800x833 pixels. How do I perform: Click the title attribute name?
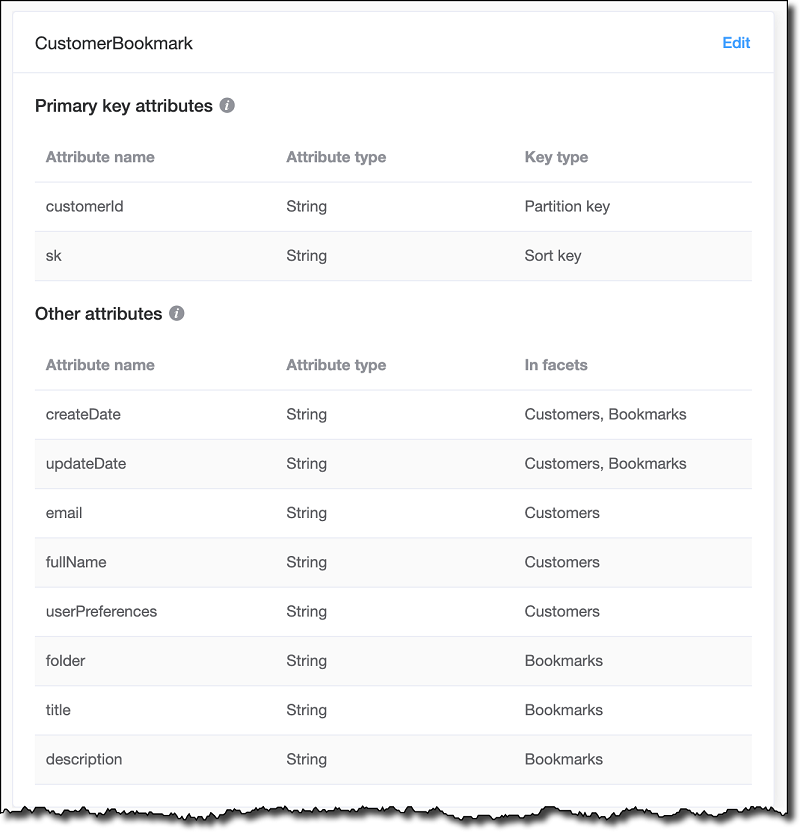58,710
